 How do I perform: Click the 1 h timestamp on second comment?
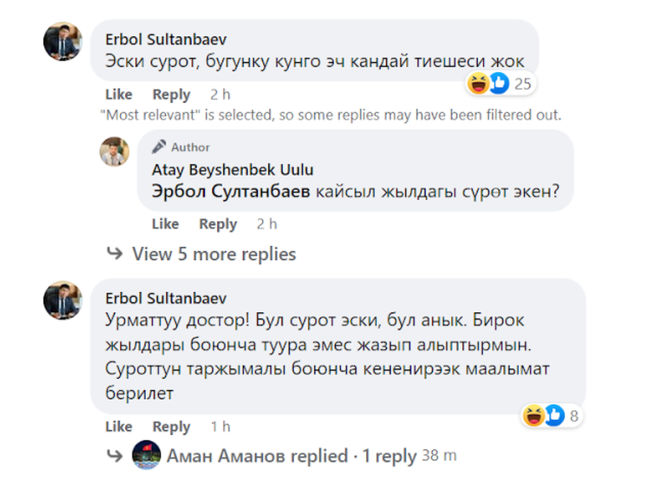click(x=220, y=426)
